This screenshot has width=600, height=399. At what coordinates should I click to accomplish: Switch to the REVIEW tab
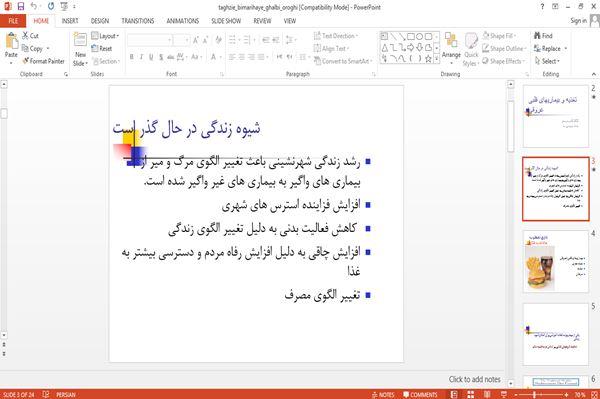click(x=262, y=21)
